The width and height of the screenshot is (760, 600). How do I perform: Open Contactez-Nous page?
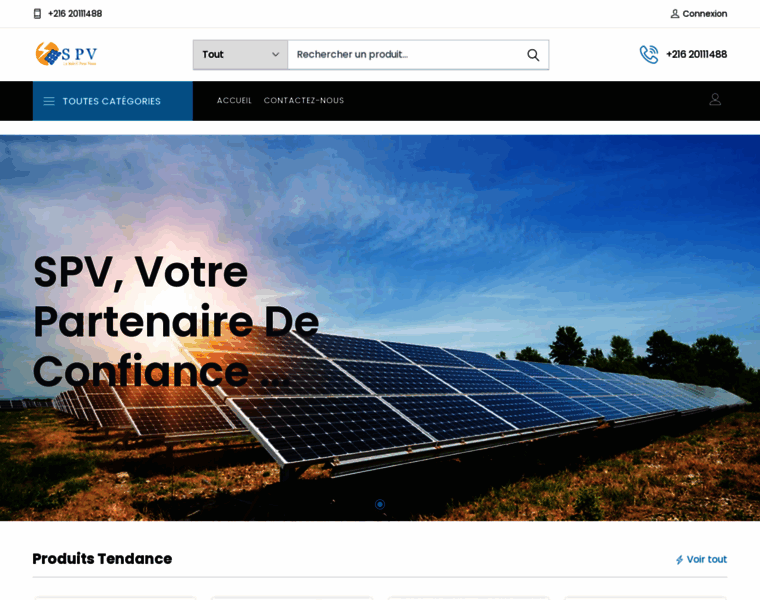(x=304, y=100)
